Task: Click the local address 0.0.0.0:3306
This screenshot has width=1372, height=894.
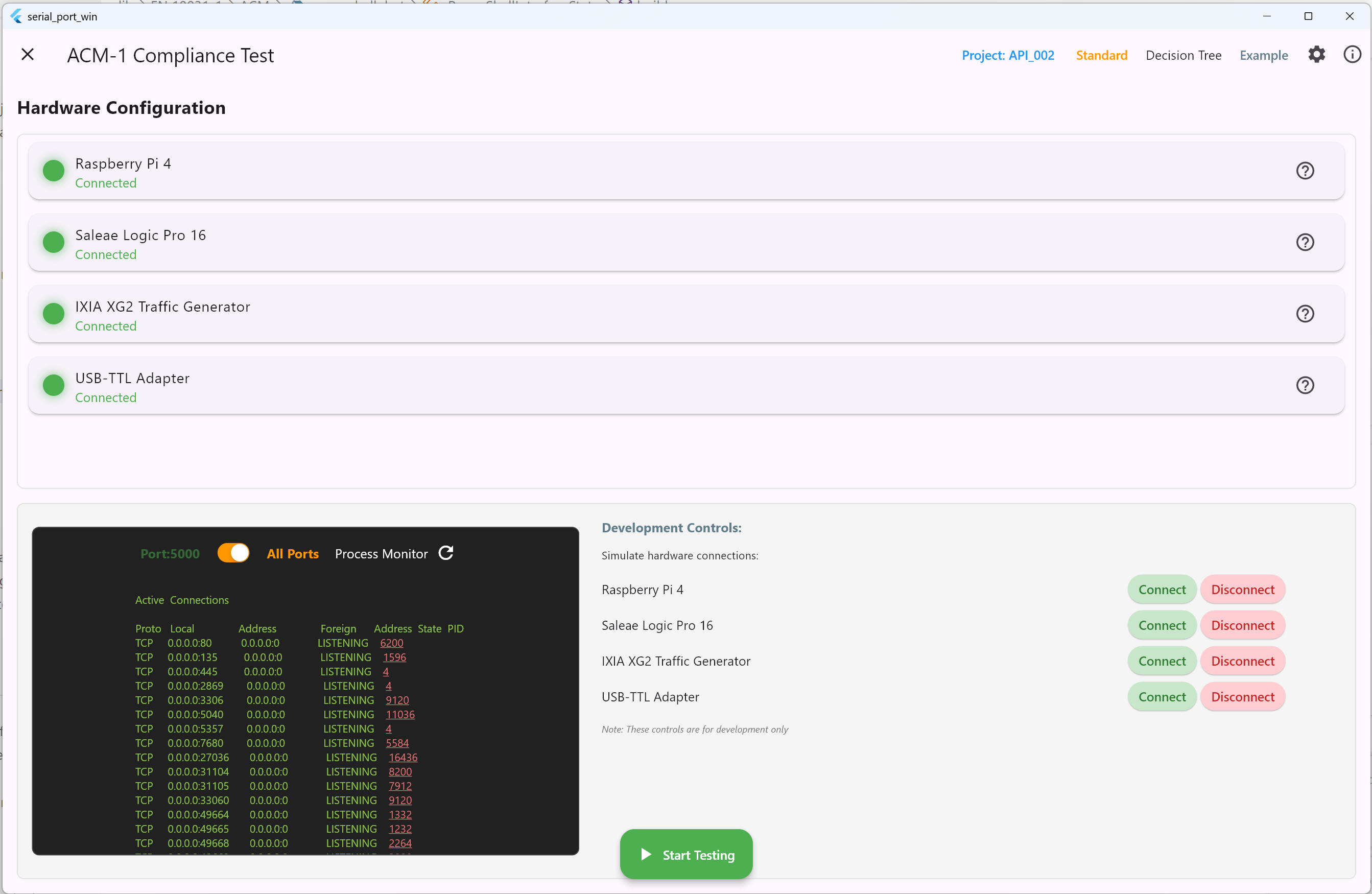Action: [196, 700]
